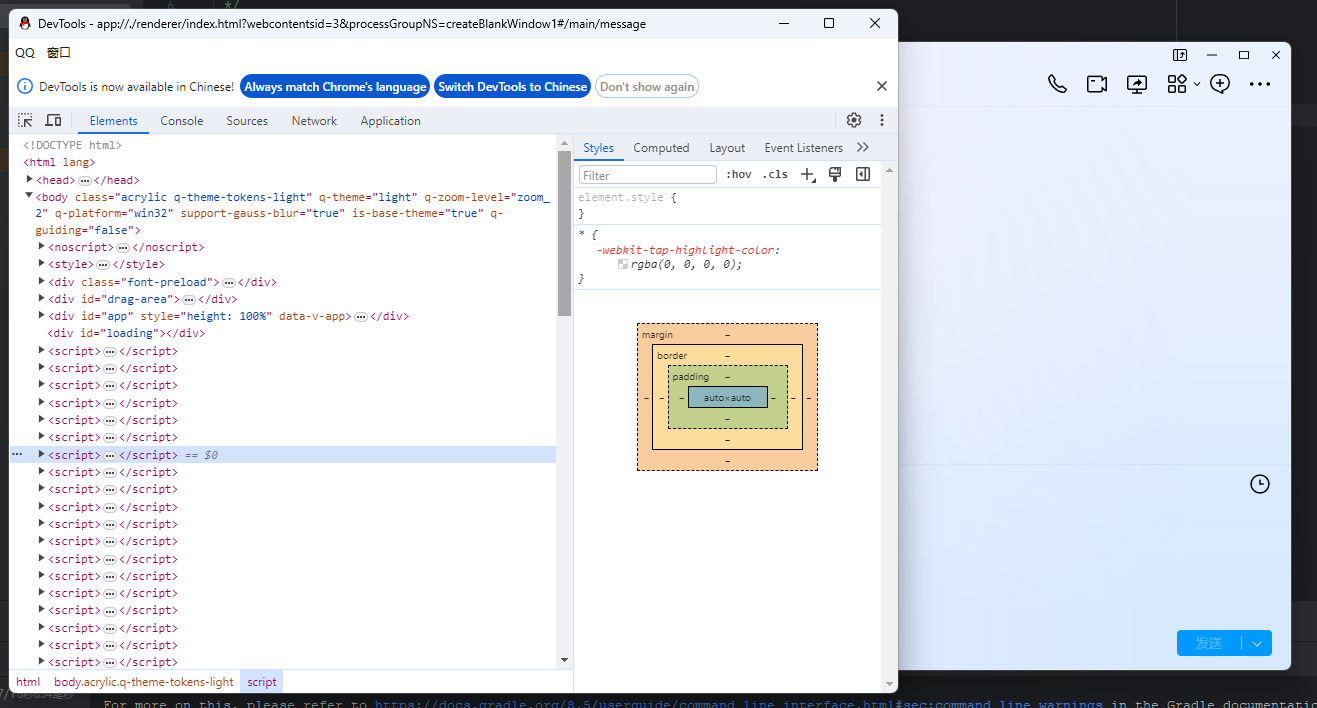This screenshot has width=1317, height=708.
Task: Toggle the device toolbar icon
Action: (x=53, y=120)
